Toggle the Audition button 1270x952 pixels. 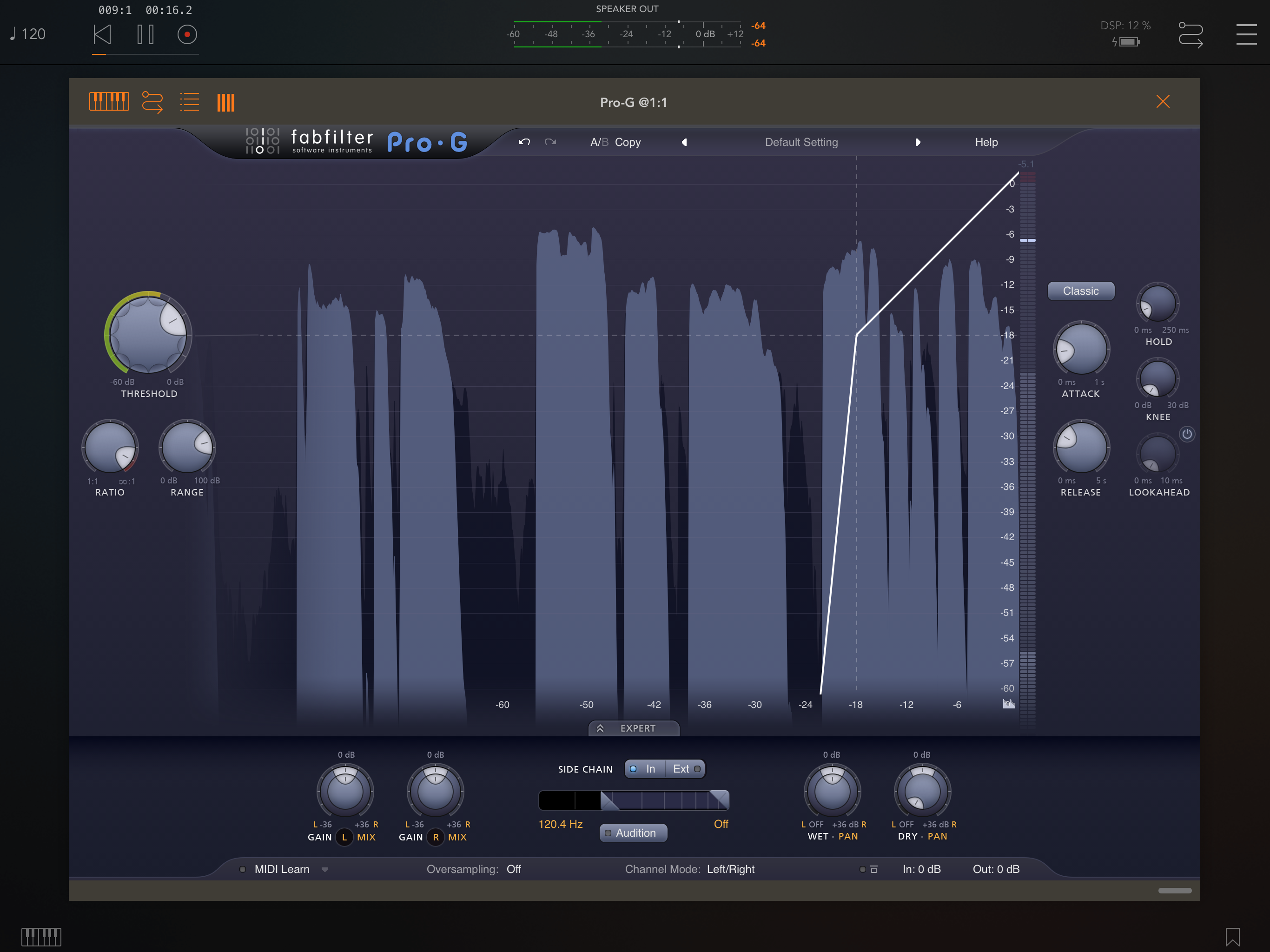pyautogui.click(x=633, y=833)
